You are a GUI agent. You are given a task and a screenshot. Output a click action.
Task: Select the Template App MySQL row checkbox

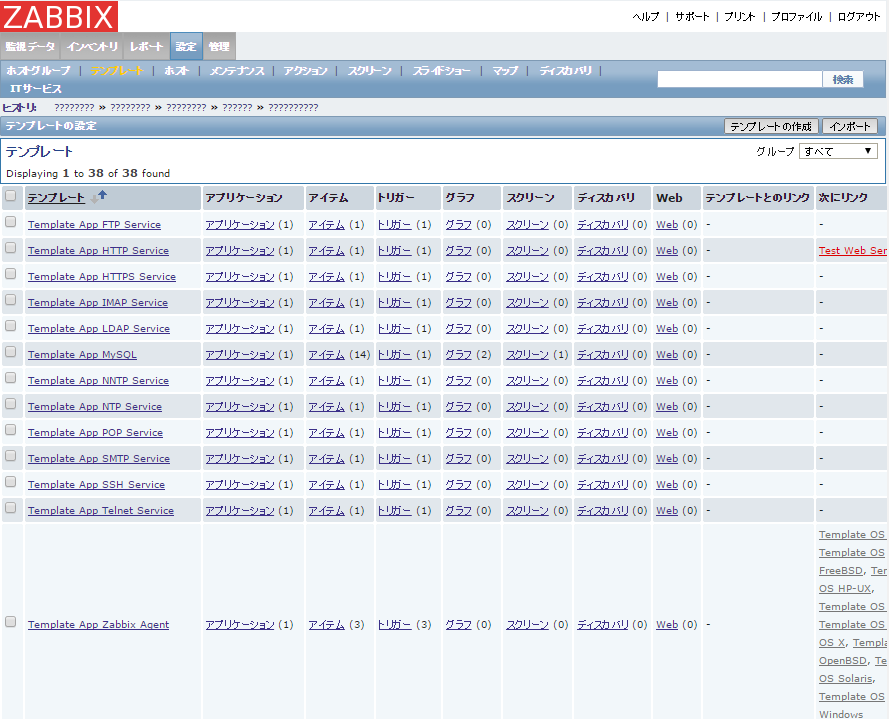coord(11,352)
